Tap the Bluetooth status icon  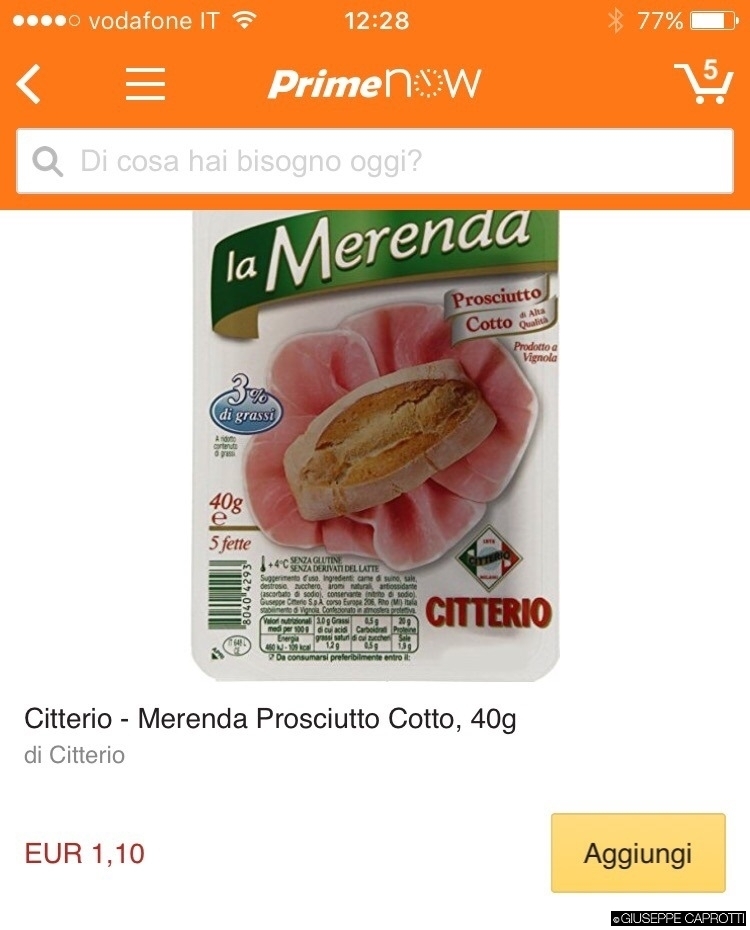[615, 21]
